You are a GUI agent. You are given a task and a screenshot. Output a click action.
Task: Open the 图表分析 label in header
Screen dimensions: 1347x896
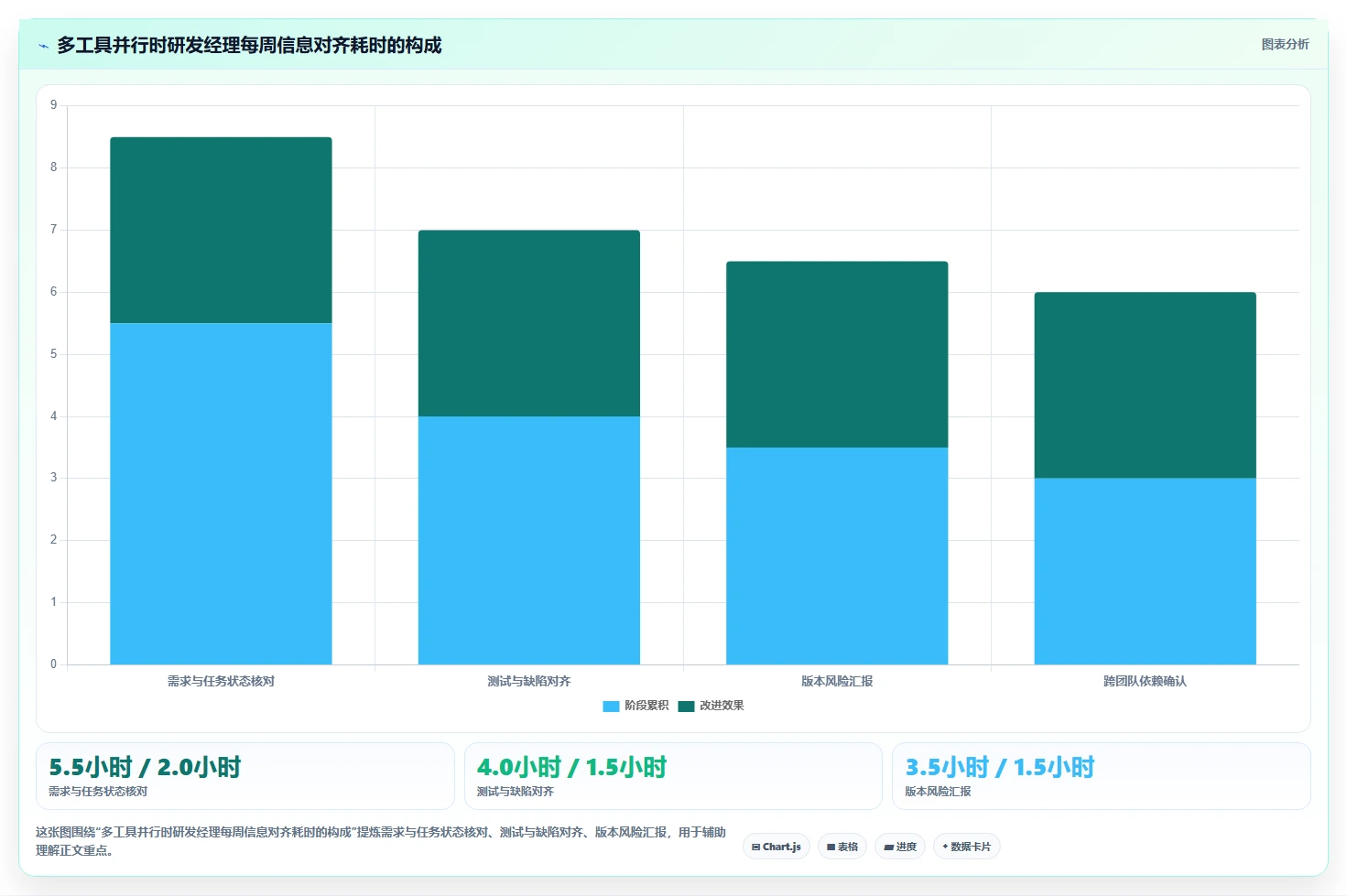point(1285,44)
